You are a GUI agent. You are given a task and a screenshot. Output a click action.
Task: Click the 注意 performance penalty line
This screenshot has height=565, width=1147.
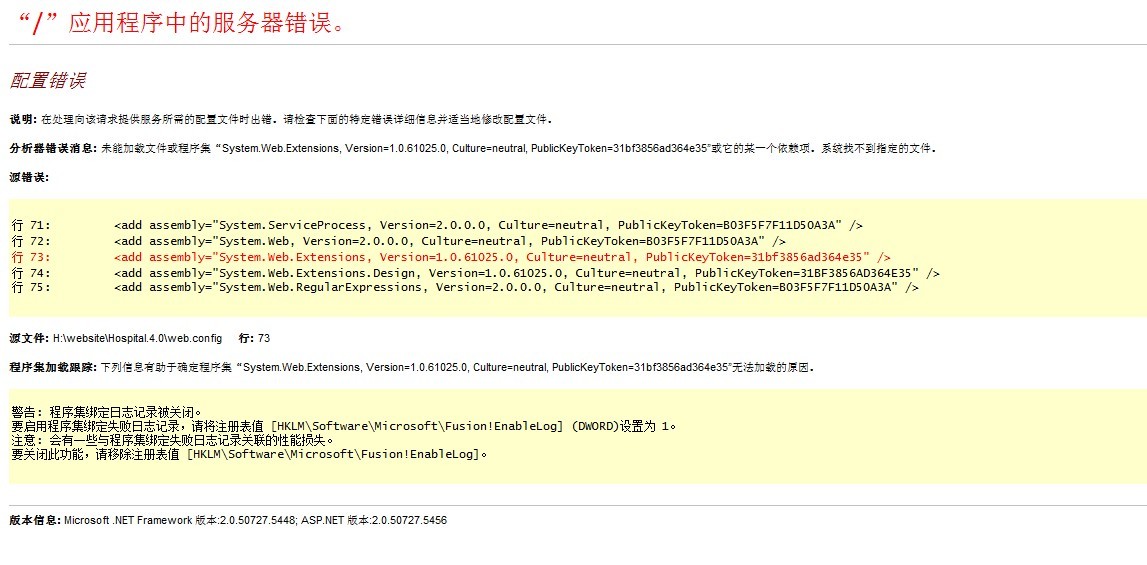pos(172,440)
